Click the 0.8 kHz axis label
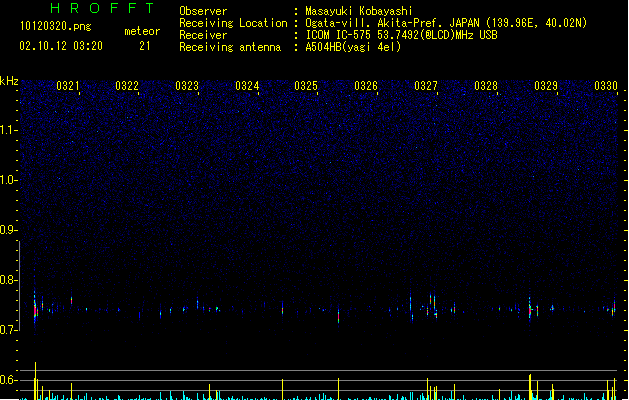629x400 pixels. tap(7, 280)
